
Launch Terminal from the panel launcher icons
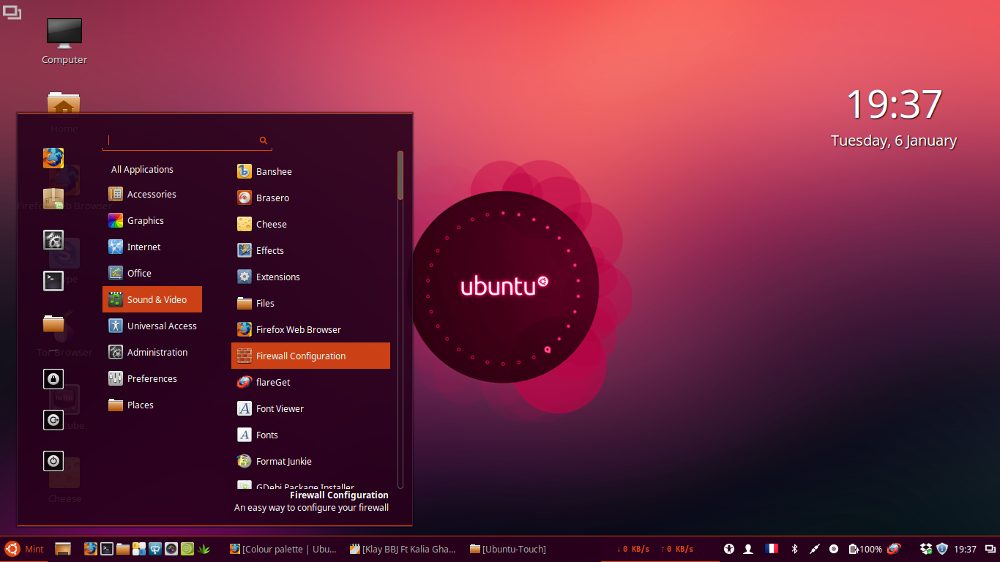[107, 549]
